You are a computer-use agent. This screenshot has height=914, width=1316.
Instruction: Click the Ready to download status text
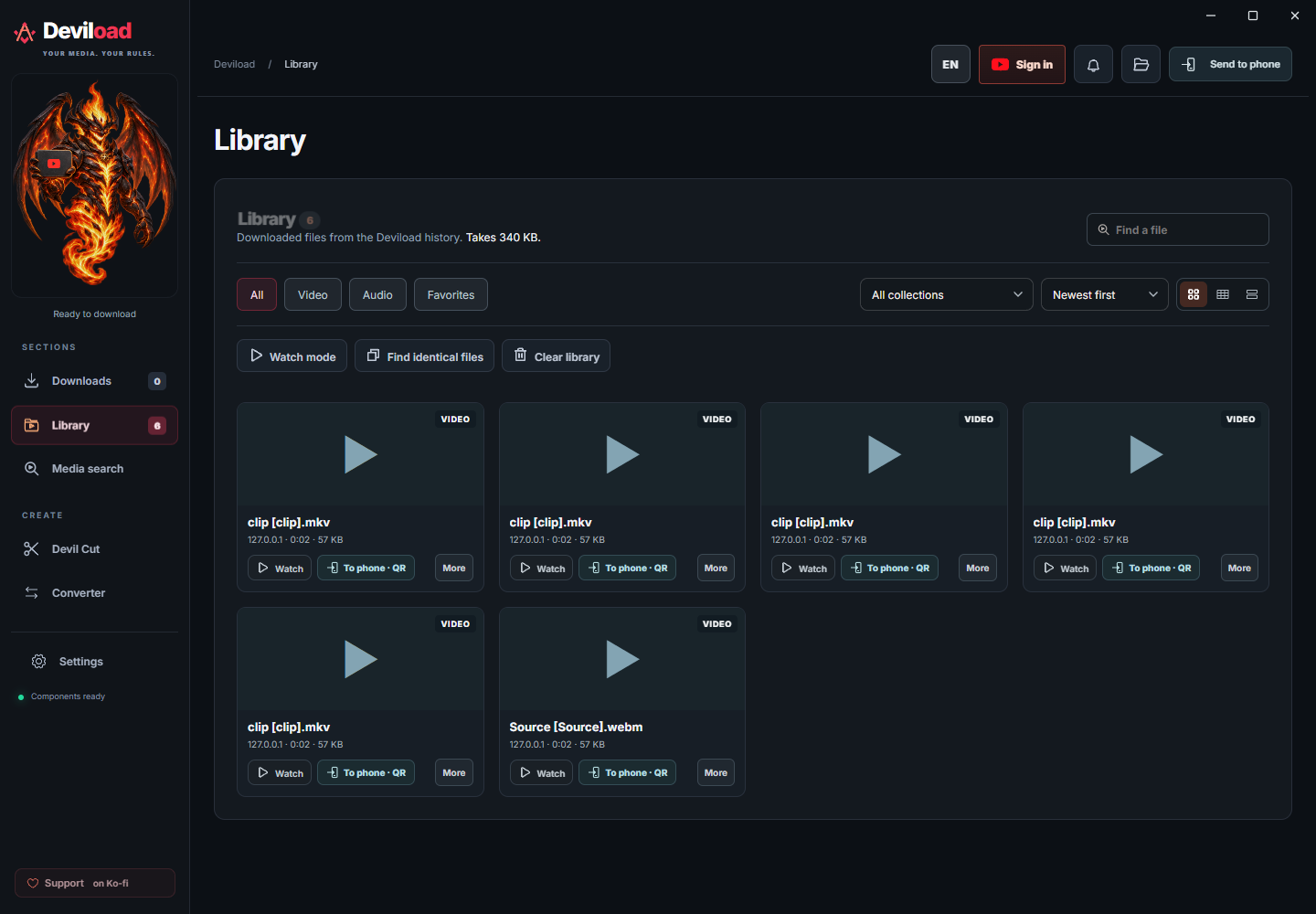pyautogui.click(x=94, y=314)
